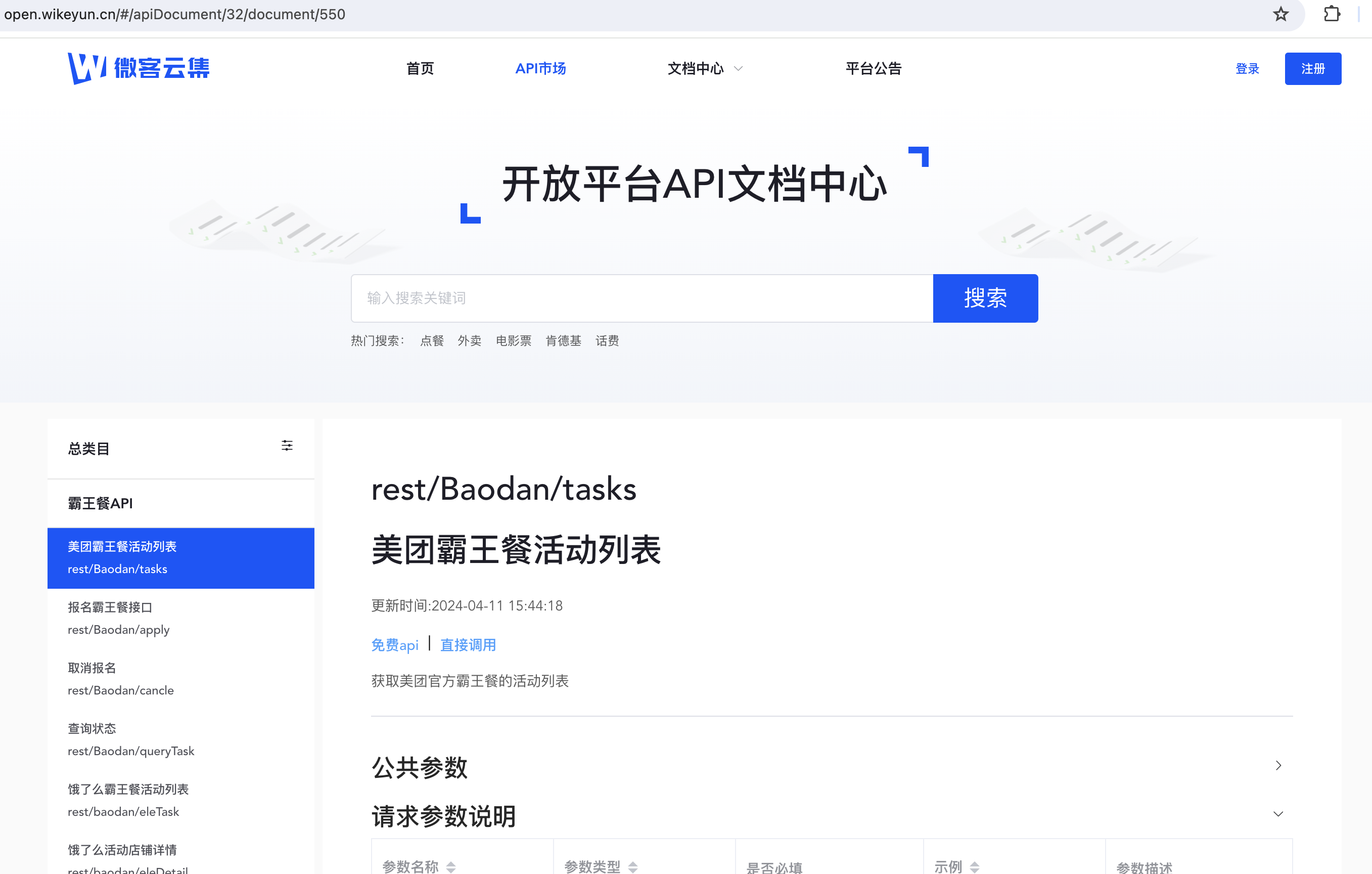Sort by 示例 column arrows
The image size is (1372, 874).
[x=975, y=866]
